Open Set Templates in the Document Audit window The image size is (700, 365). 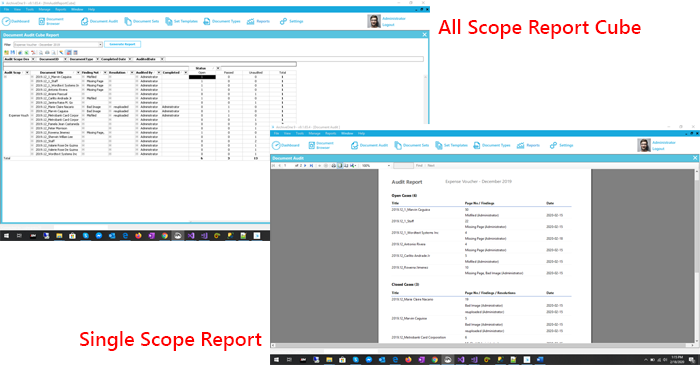pyautogui.click(x=451, y=145)
